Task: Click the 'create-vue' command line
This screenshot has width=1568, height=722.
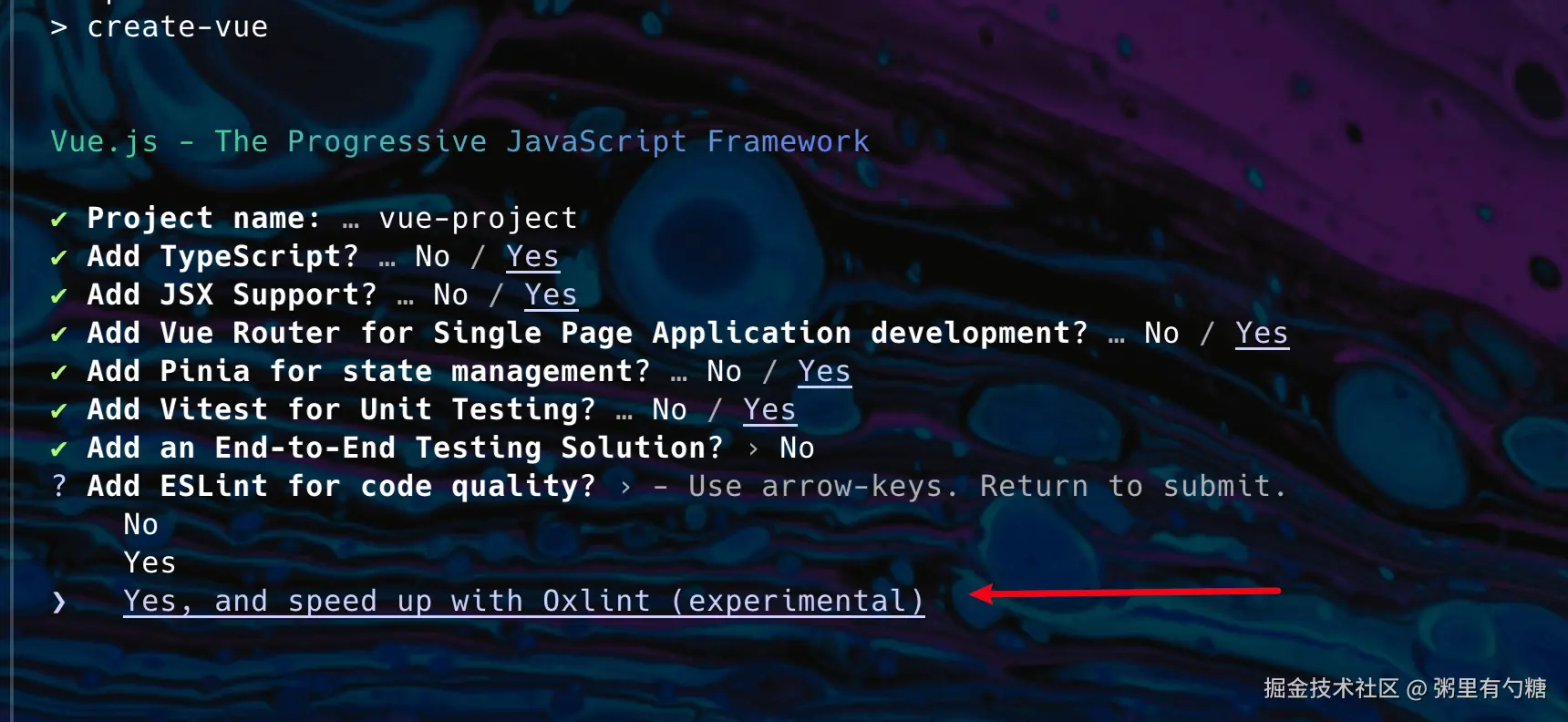Action: tap(178, 27)
